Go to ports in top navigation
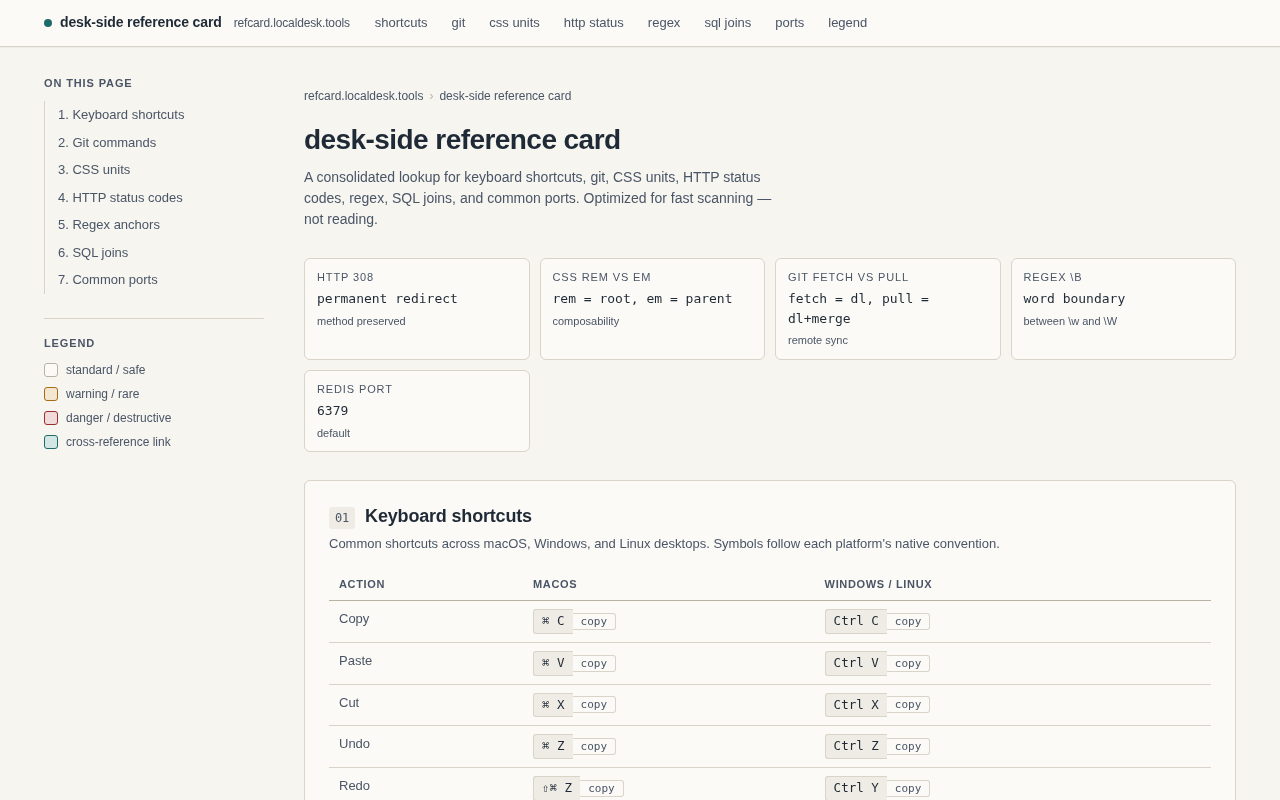This screenshot has width=1280, height=800. (x=789, y=22)
